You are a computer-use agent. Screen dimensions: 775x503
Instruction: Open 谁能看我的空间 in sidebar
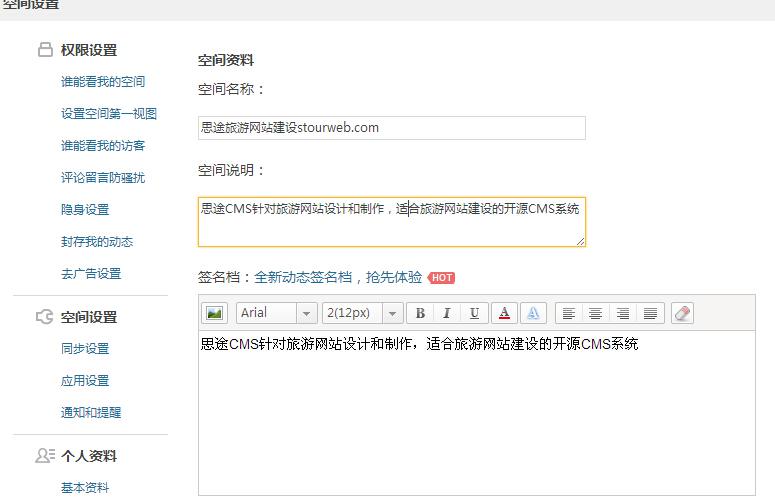(x=103, y=82)
